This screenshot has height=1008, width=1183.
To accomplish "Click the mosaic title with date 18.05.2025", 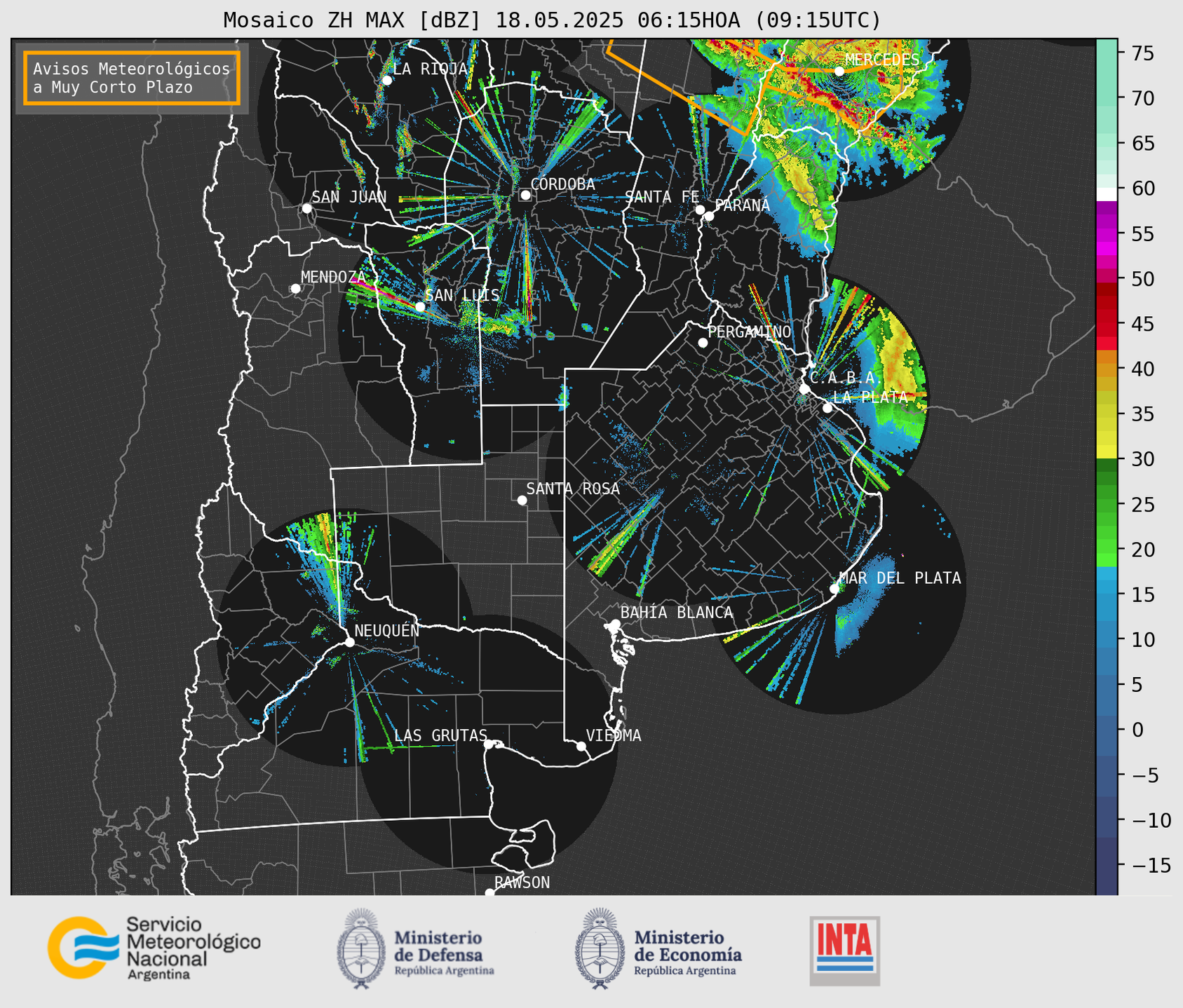I will pos(552,20).
